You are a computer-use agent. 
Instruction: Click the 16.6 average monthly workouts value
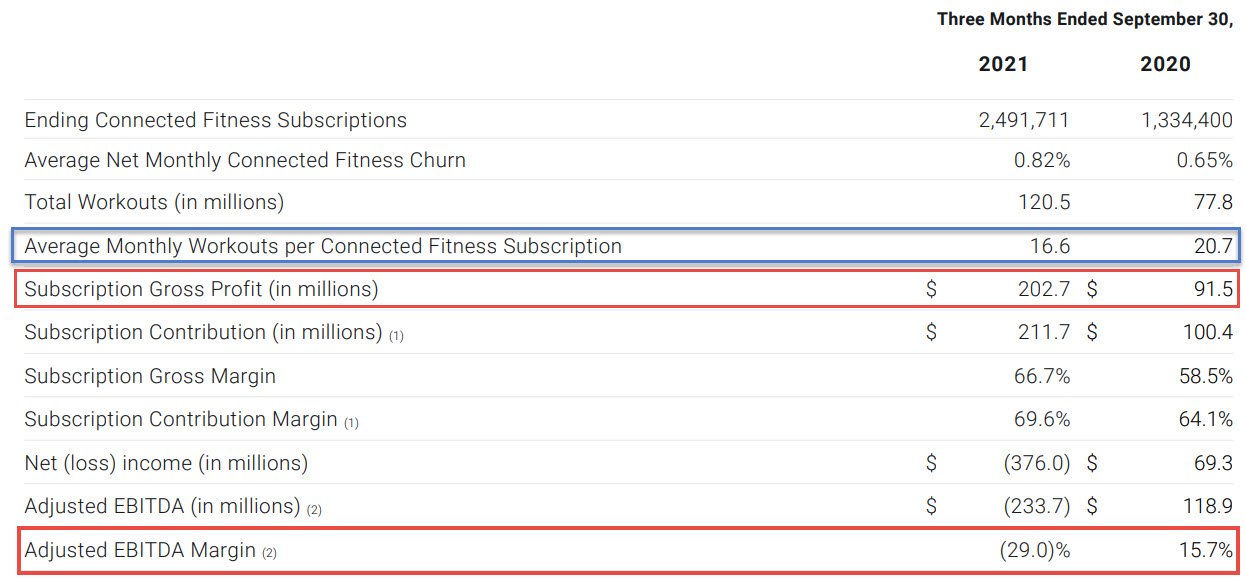1049,246
